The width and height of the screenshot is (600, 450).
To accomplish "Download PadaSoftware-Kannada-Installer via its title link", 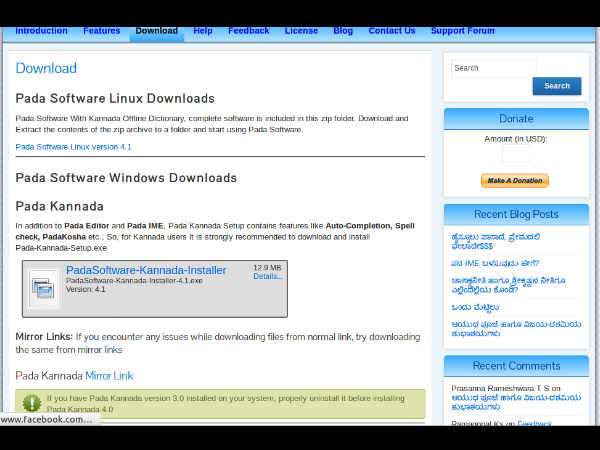I will (146, 270).
